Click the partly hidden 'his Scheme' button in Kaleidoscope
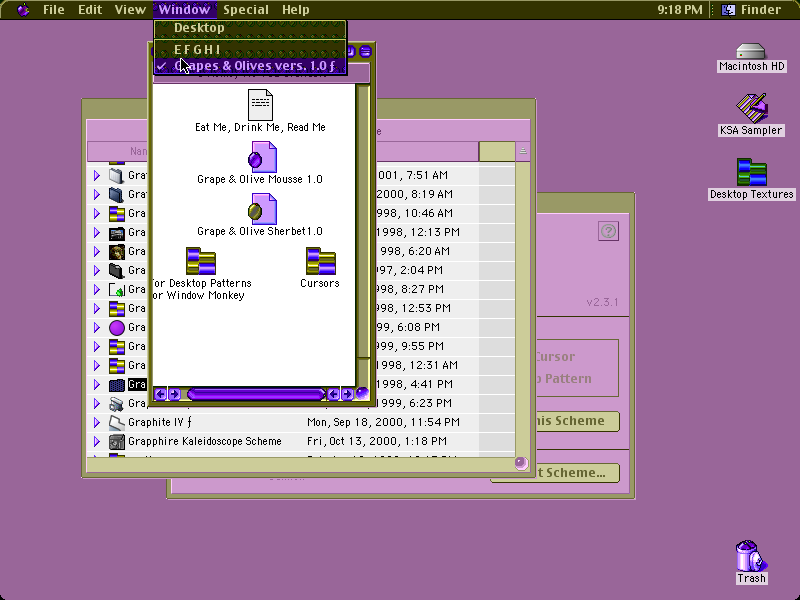 click(577, 421)
